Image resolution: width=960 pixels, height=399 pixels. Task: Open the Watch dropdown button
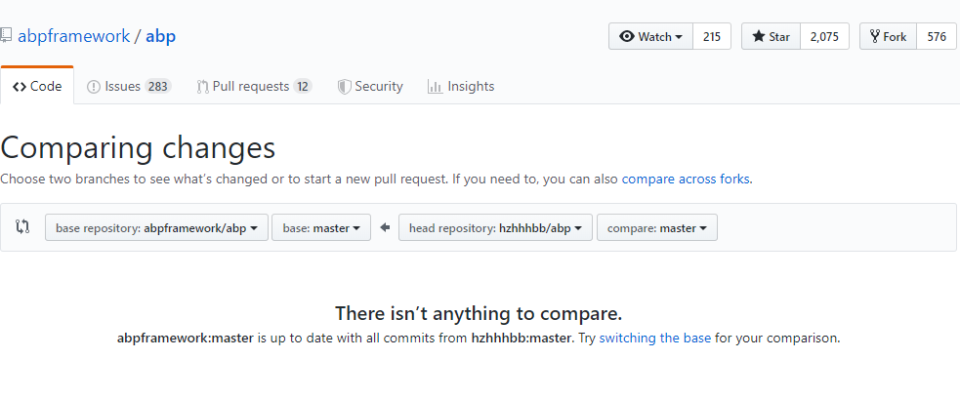point(651,37)
